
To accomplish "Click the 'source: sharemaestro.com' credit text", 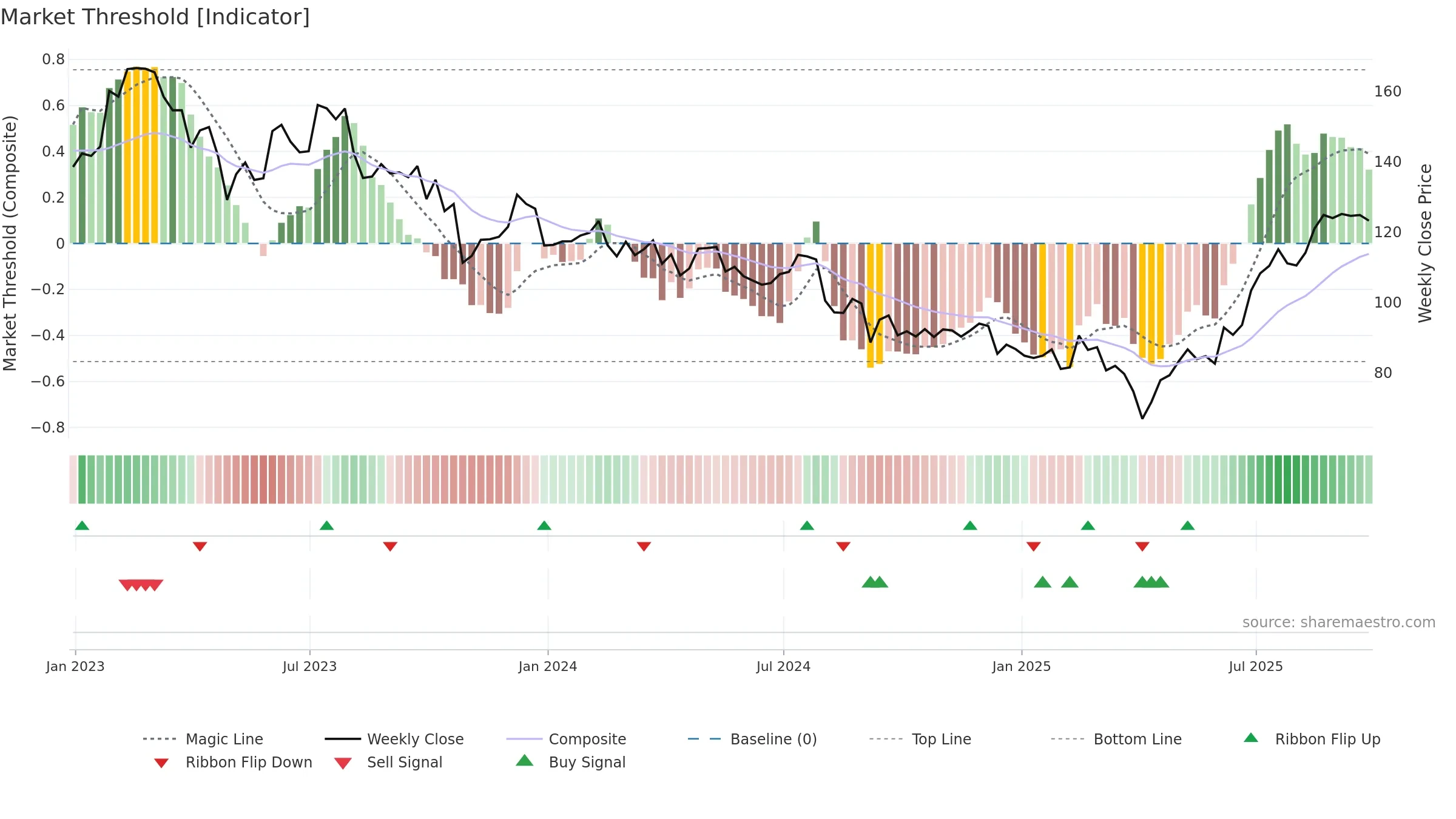I will coord(1339,622).
